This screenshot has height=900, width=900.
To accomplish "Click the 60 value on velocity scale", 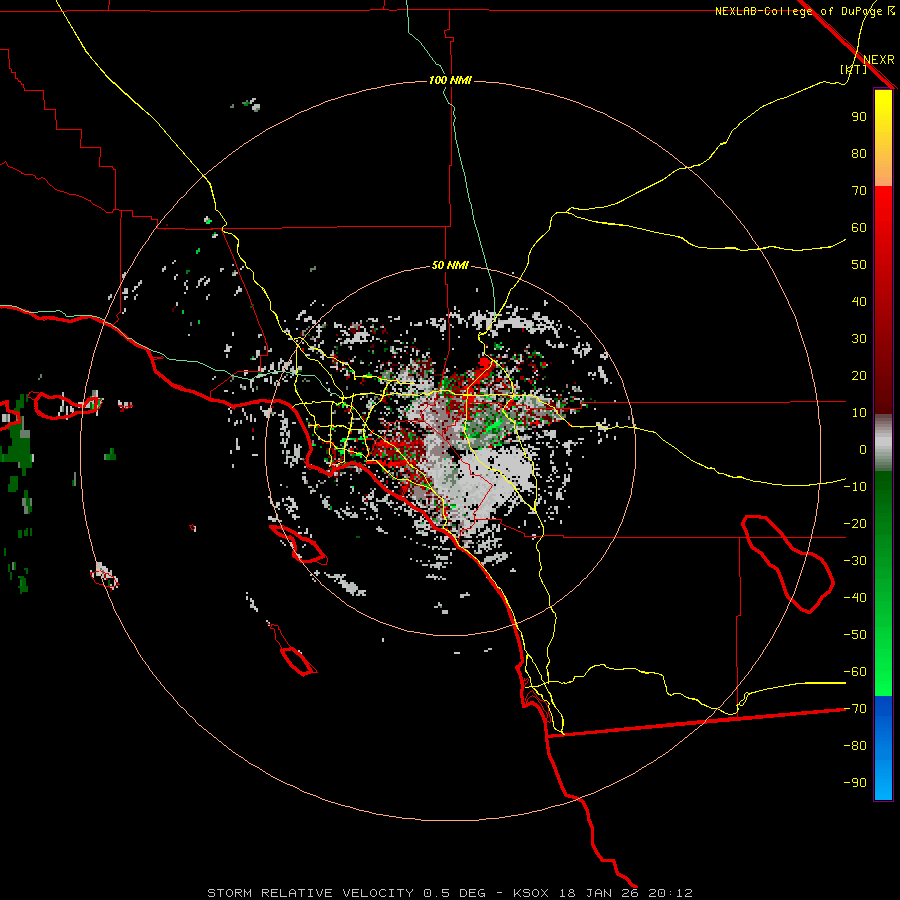I will [859, 227].
